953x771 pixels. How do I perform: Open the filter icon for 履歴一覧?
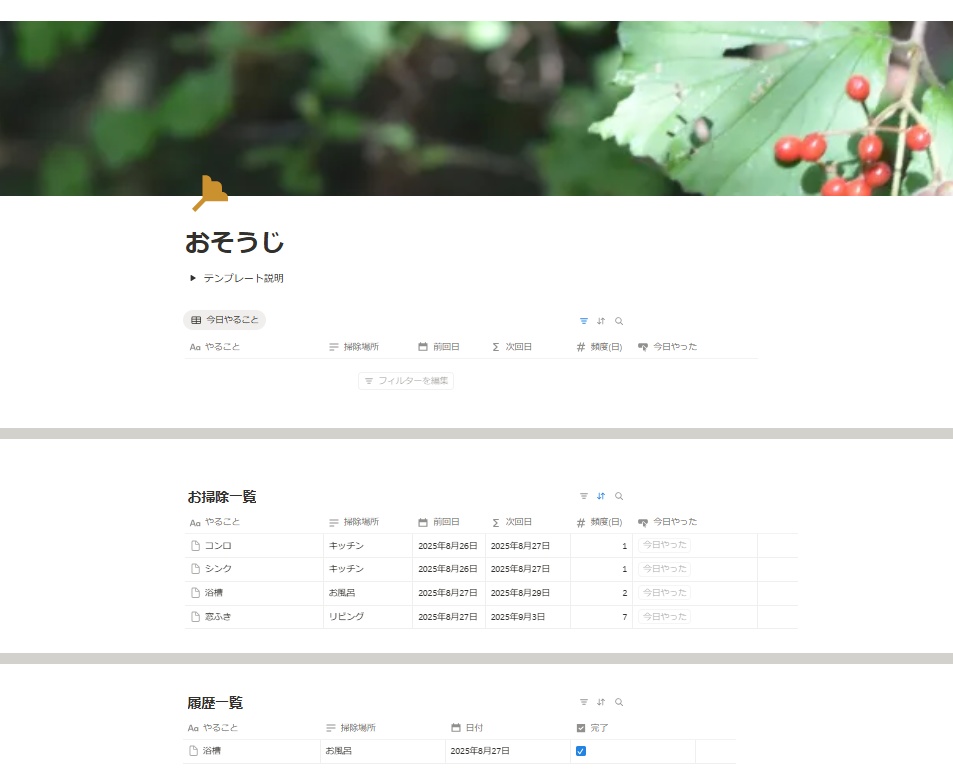[583, 702]
